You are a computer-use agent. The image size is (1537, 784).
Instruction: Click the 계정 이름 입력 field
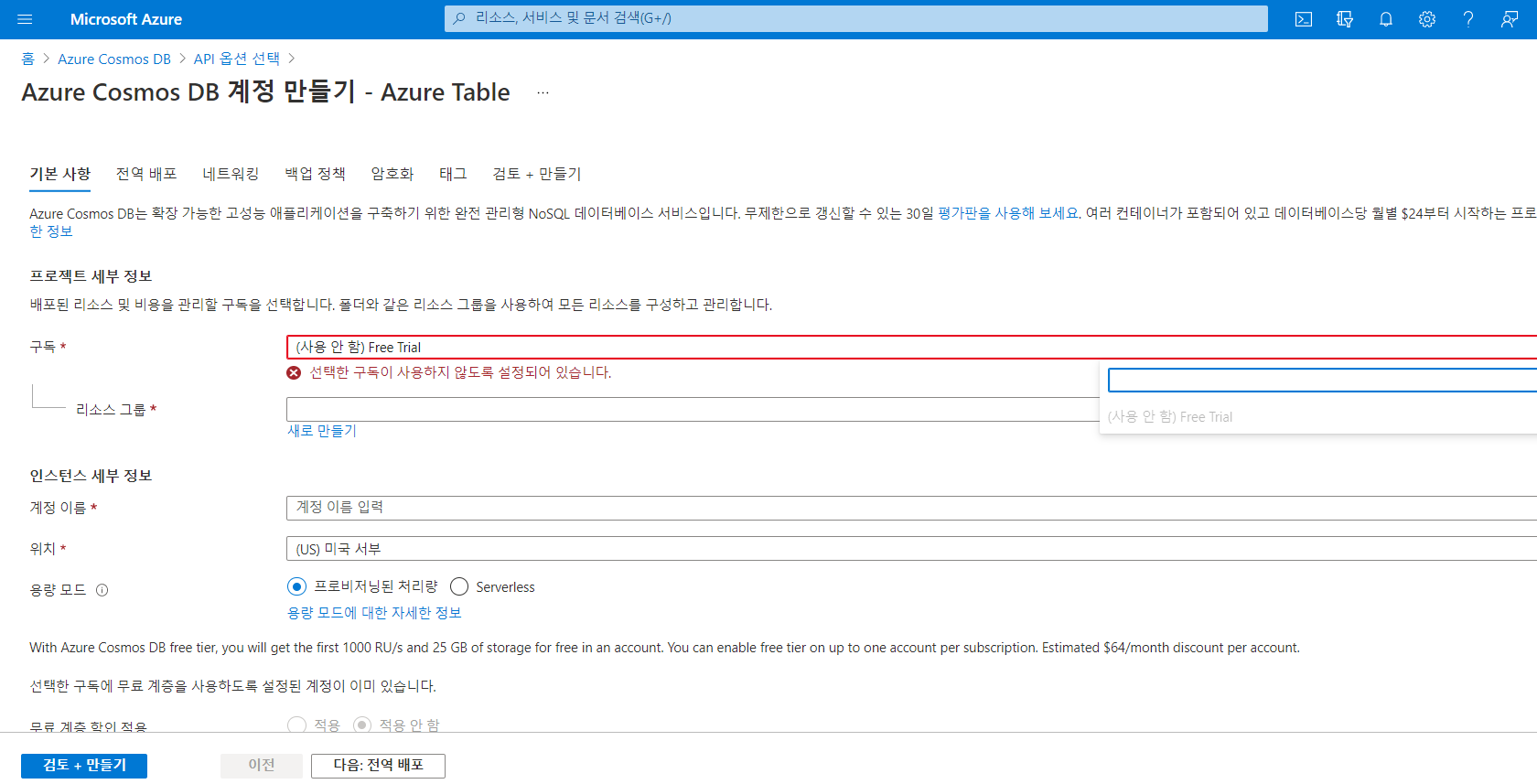911,508
